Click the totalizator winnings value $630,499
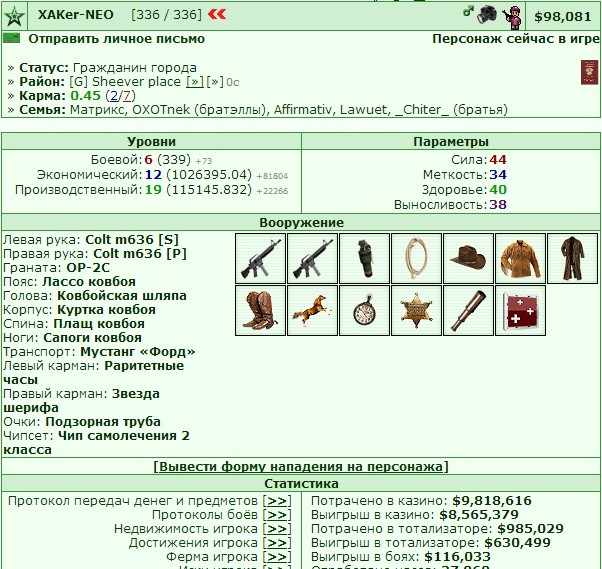 pos(517,543)
